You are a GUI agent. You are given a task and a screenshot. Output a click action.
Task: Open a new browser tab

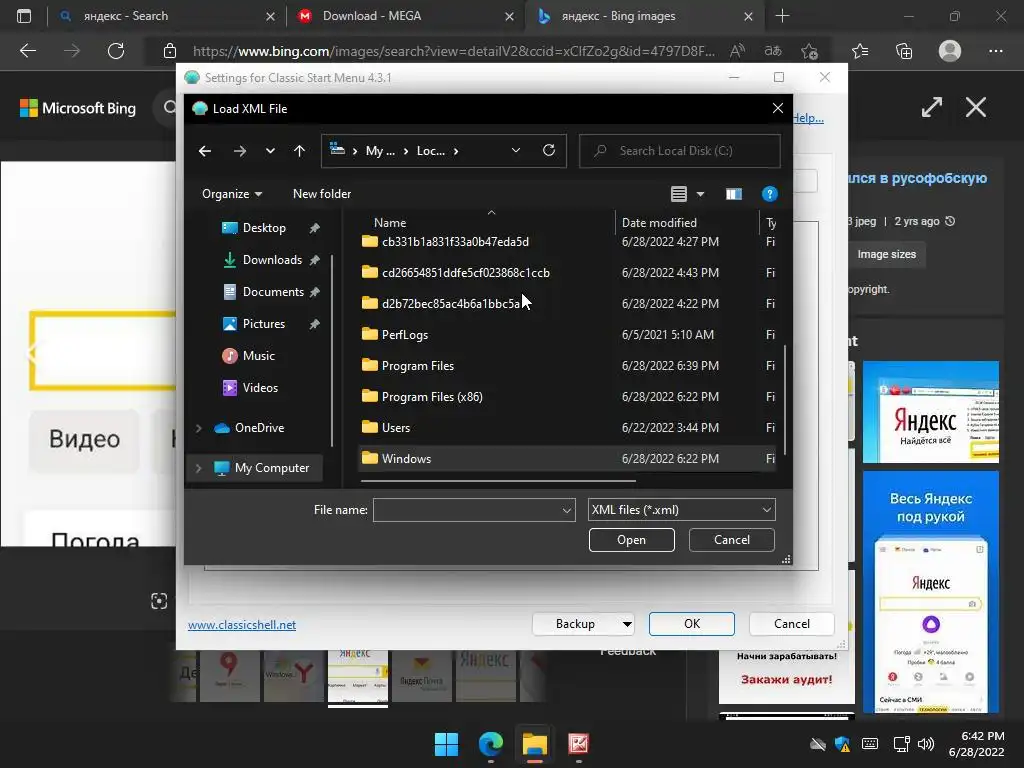coord(782,16)
